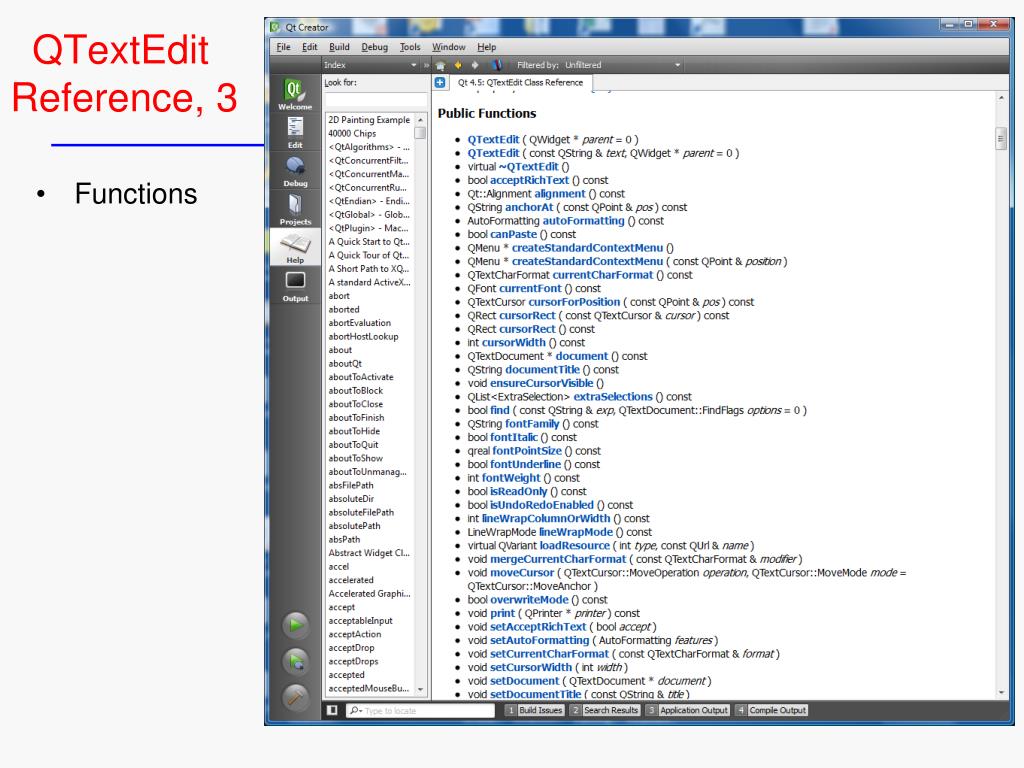Screen dimensions: 1024x768
Task: Follow the createStandardContextMenu() link without arguments
Action: (587, 248)
